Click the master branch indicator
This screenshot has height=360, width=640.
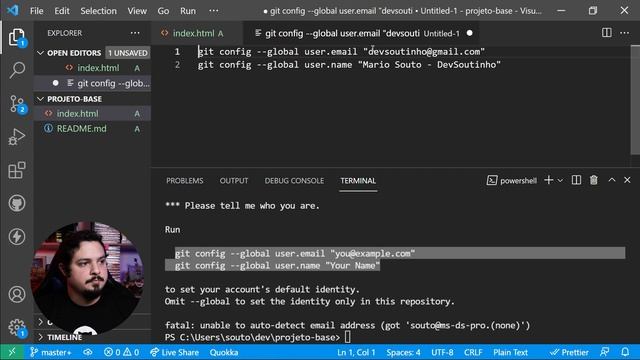51,352
